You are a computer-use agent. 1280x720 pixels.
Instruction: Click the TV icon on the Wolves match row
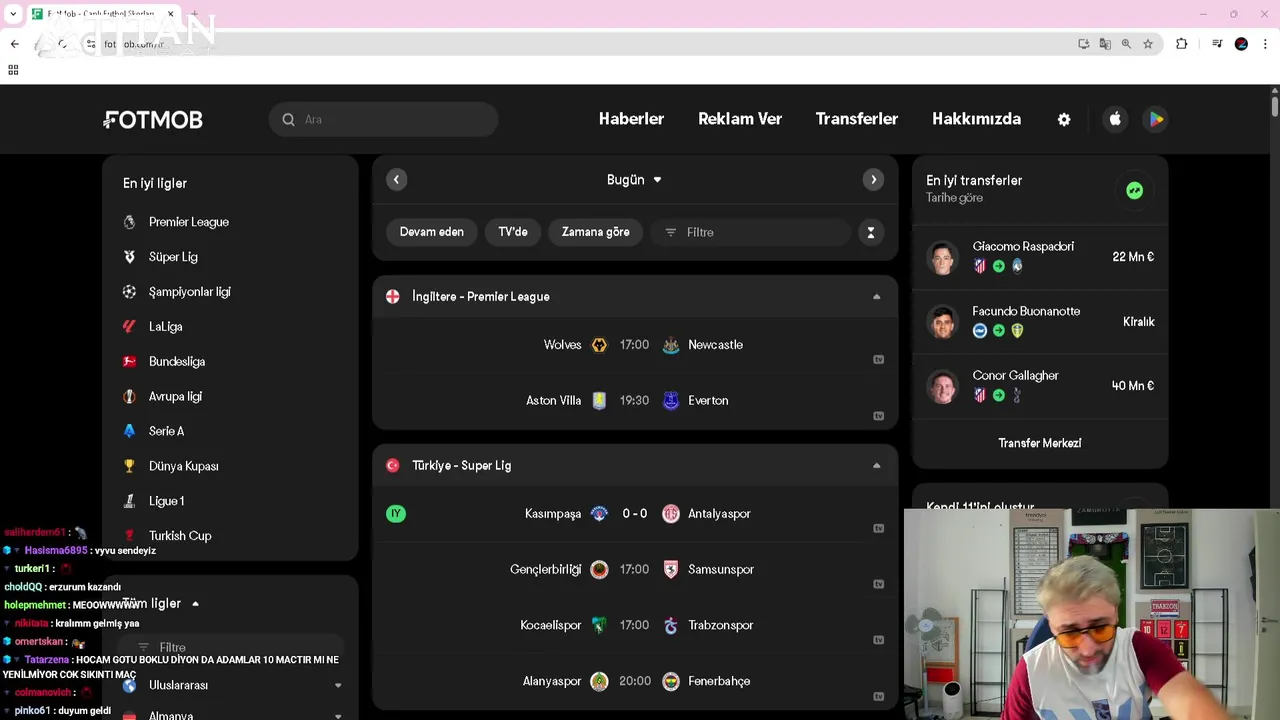(878, 360)
